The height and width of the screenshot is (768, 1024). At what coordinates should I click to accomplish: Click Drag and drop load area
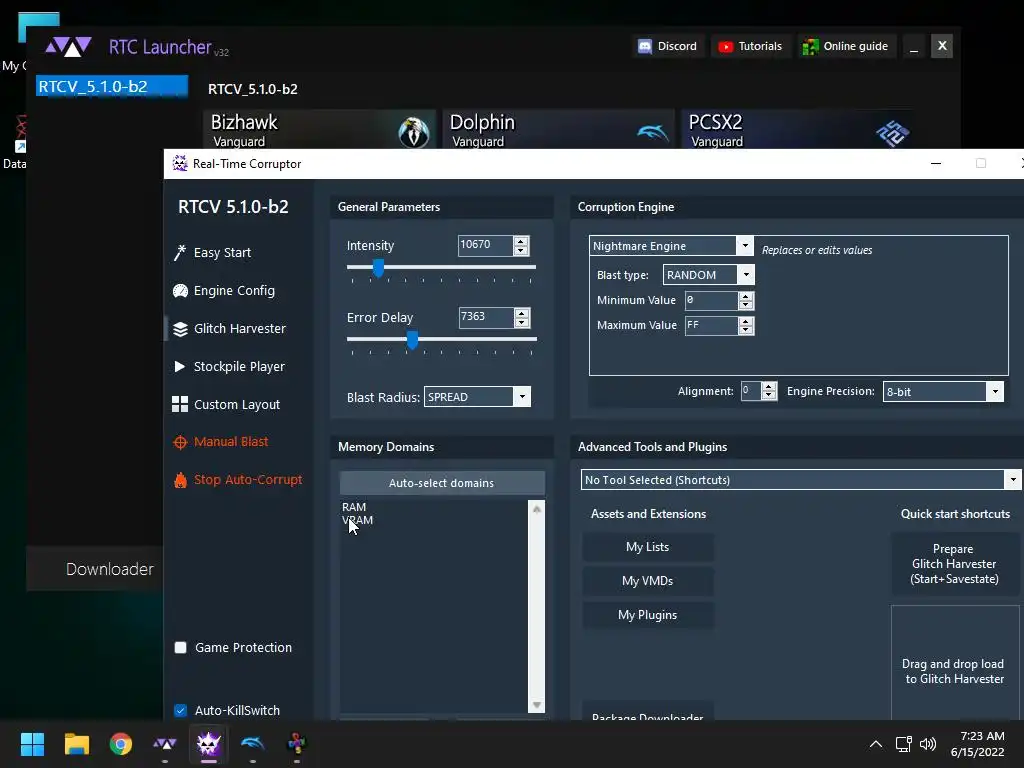pos(955,665)
